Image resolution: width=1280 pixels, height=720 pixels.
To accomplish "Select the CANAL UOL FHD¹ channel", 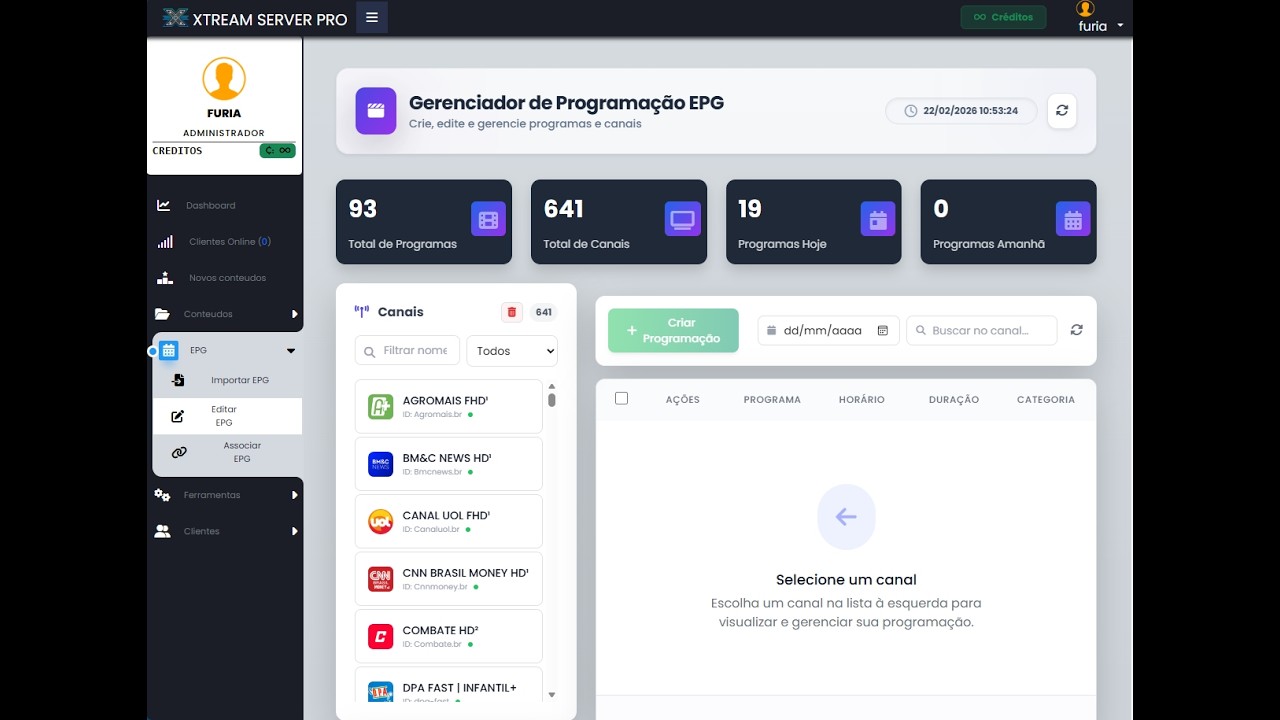I will [449, 521].
